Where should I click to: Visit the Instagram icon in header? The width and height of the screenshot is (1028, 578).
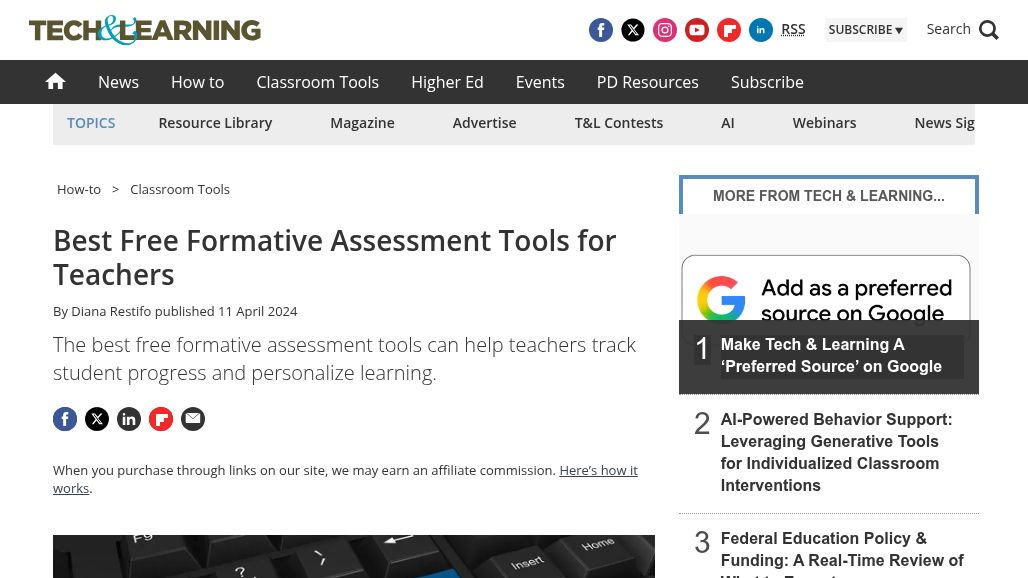665,30
